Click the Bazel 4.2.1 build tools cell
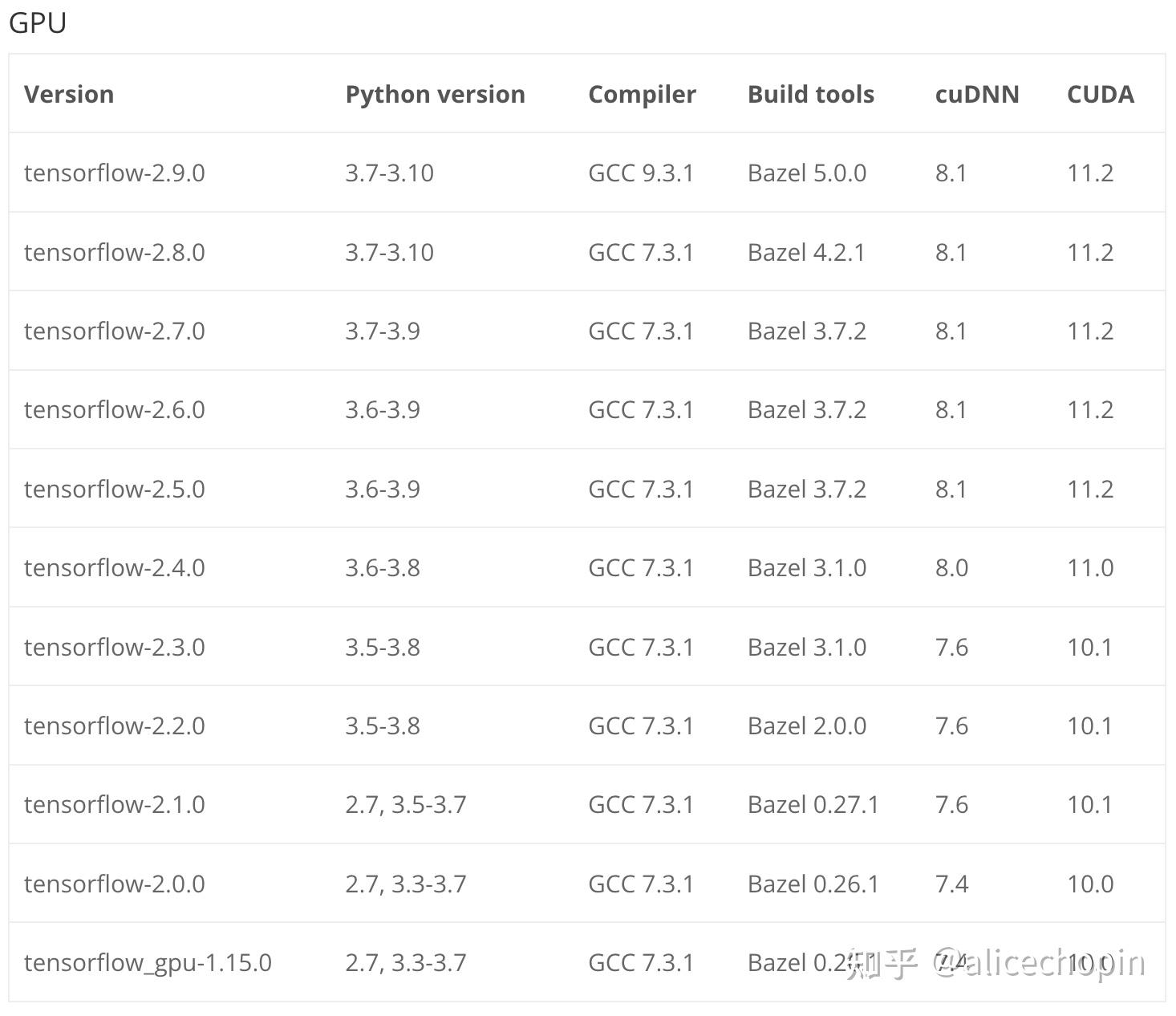Screen dimensions: 1176x1016 (806, 252)
